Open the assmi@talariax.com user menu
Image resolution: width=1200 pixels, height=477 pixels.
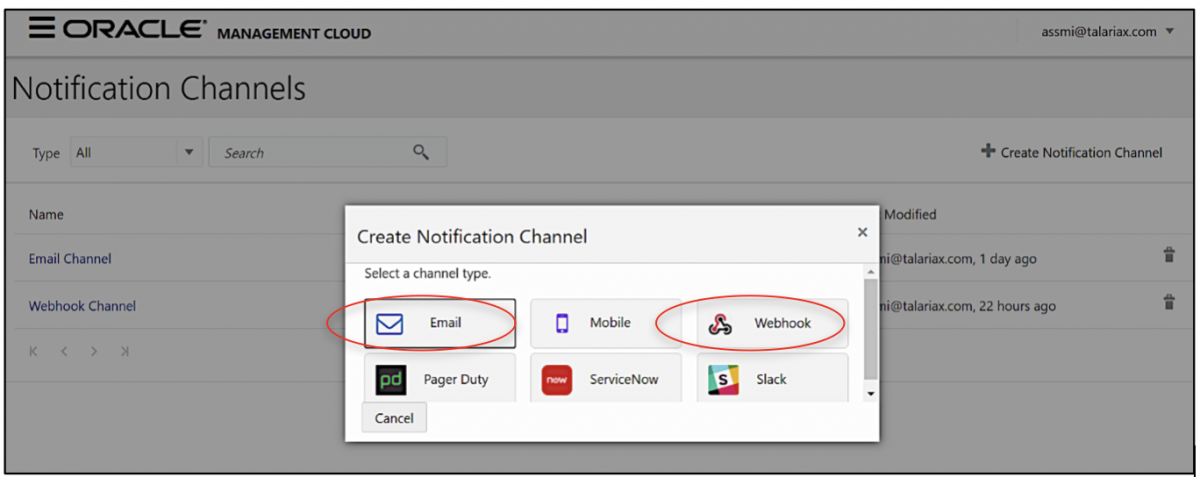pos(1107,31)
